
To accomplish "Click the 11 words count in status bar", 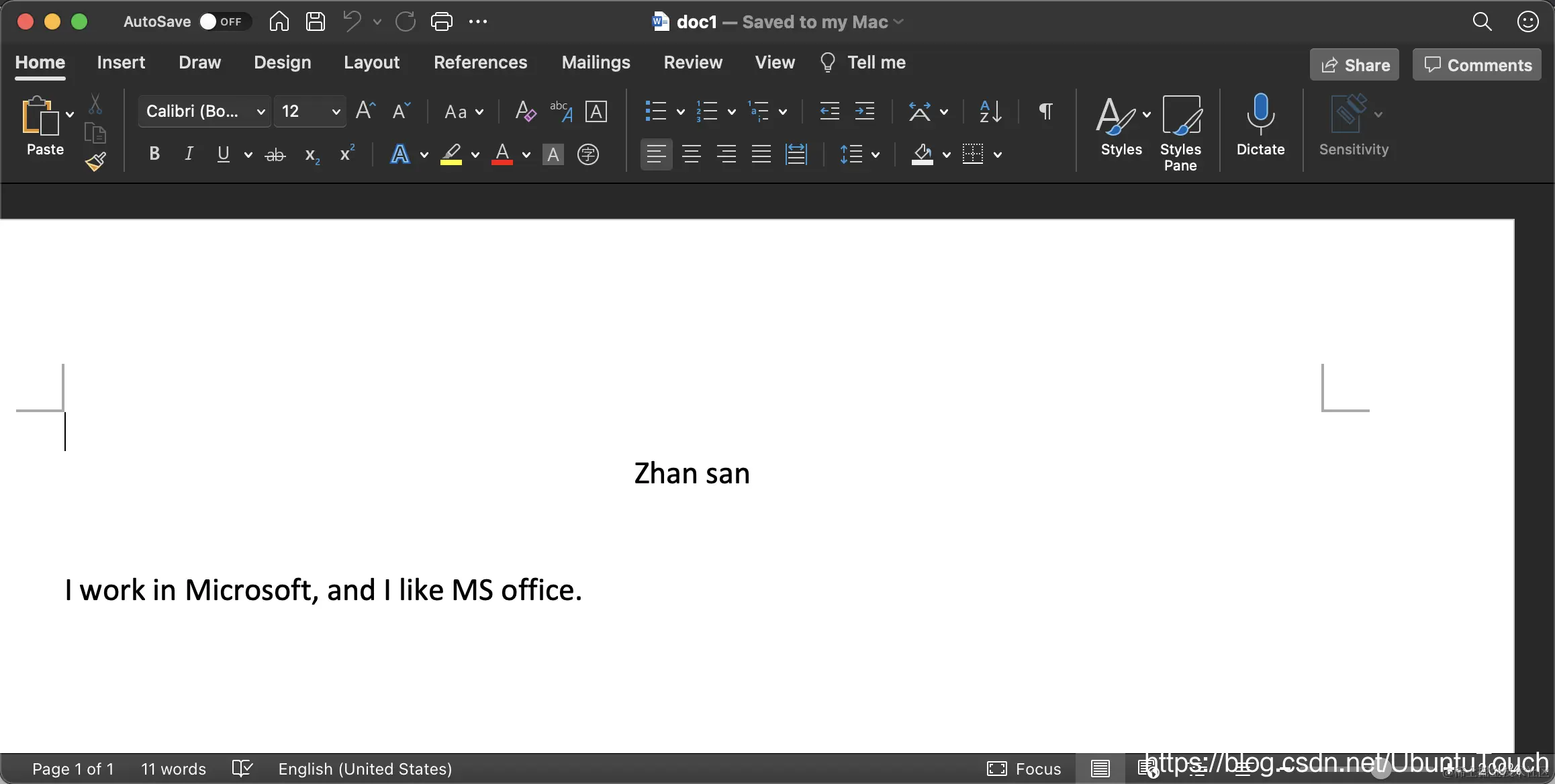I will (x=173, y=769).
